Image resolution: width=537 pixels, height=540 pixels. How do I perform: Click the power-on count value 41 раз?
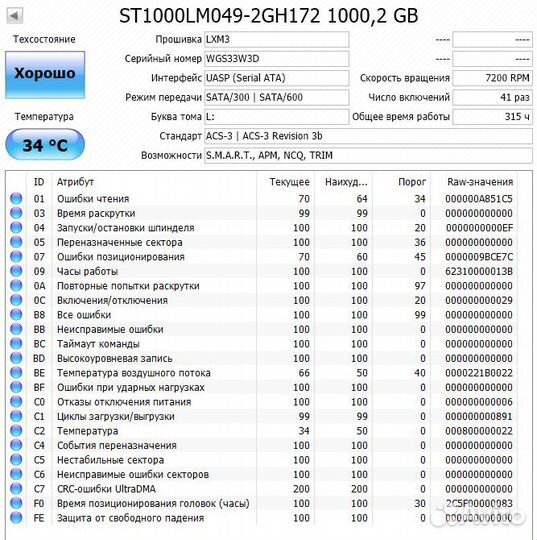[x=492, y=97]
